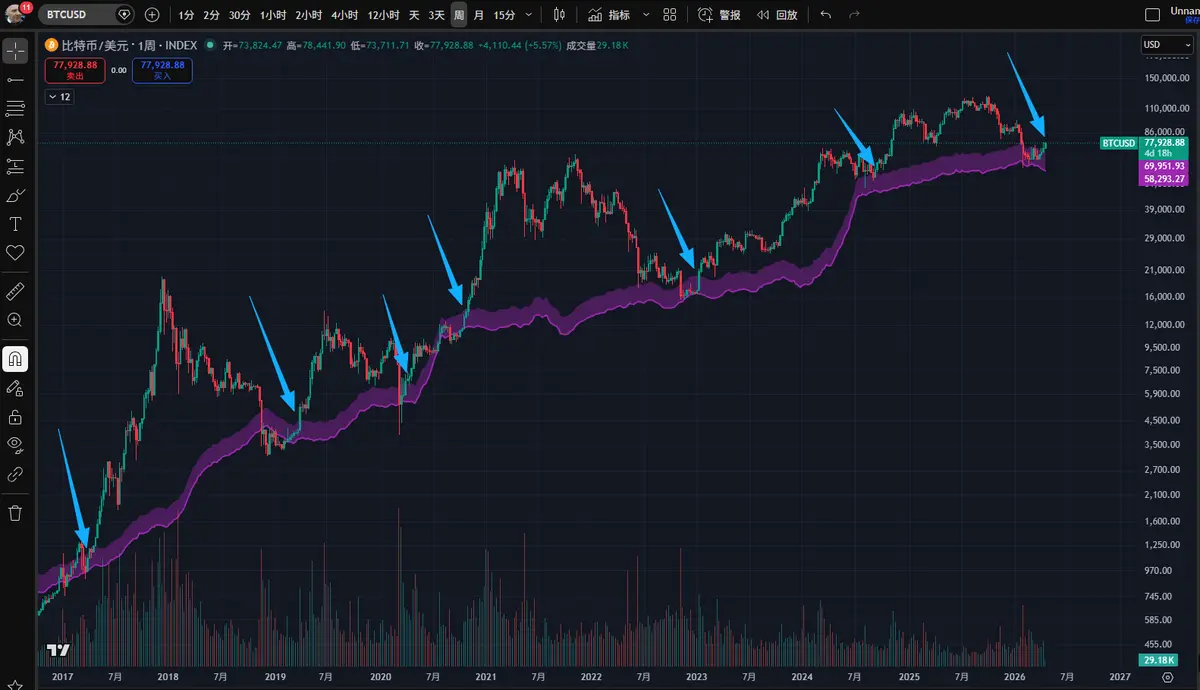Open the forecasting and measurement tools

(x=15, y=166)
